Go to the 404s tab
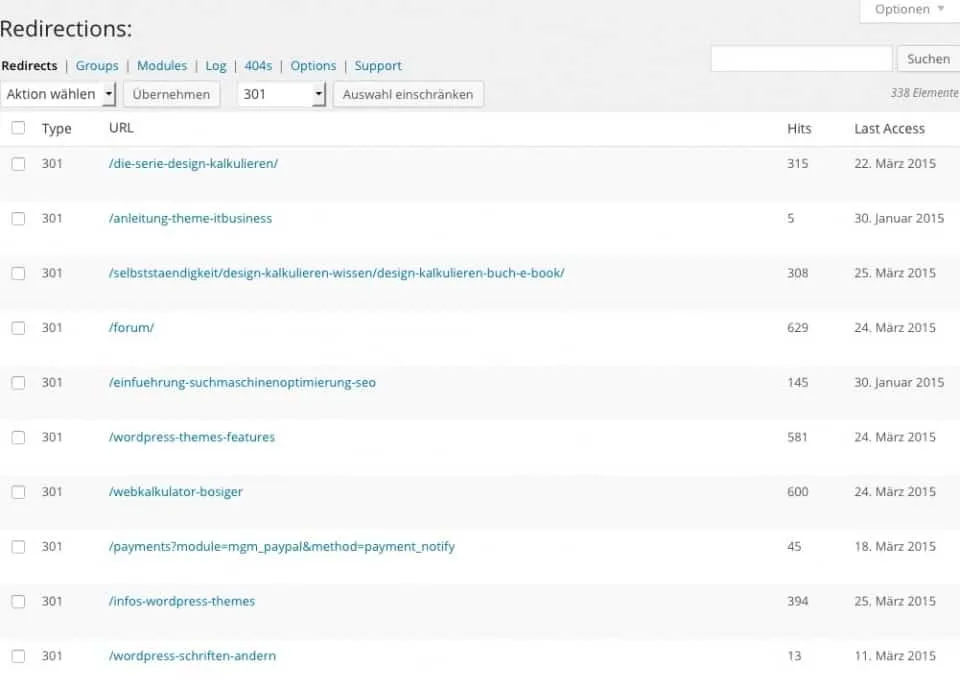 [x=258, y=66]
